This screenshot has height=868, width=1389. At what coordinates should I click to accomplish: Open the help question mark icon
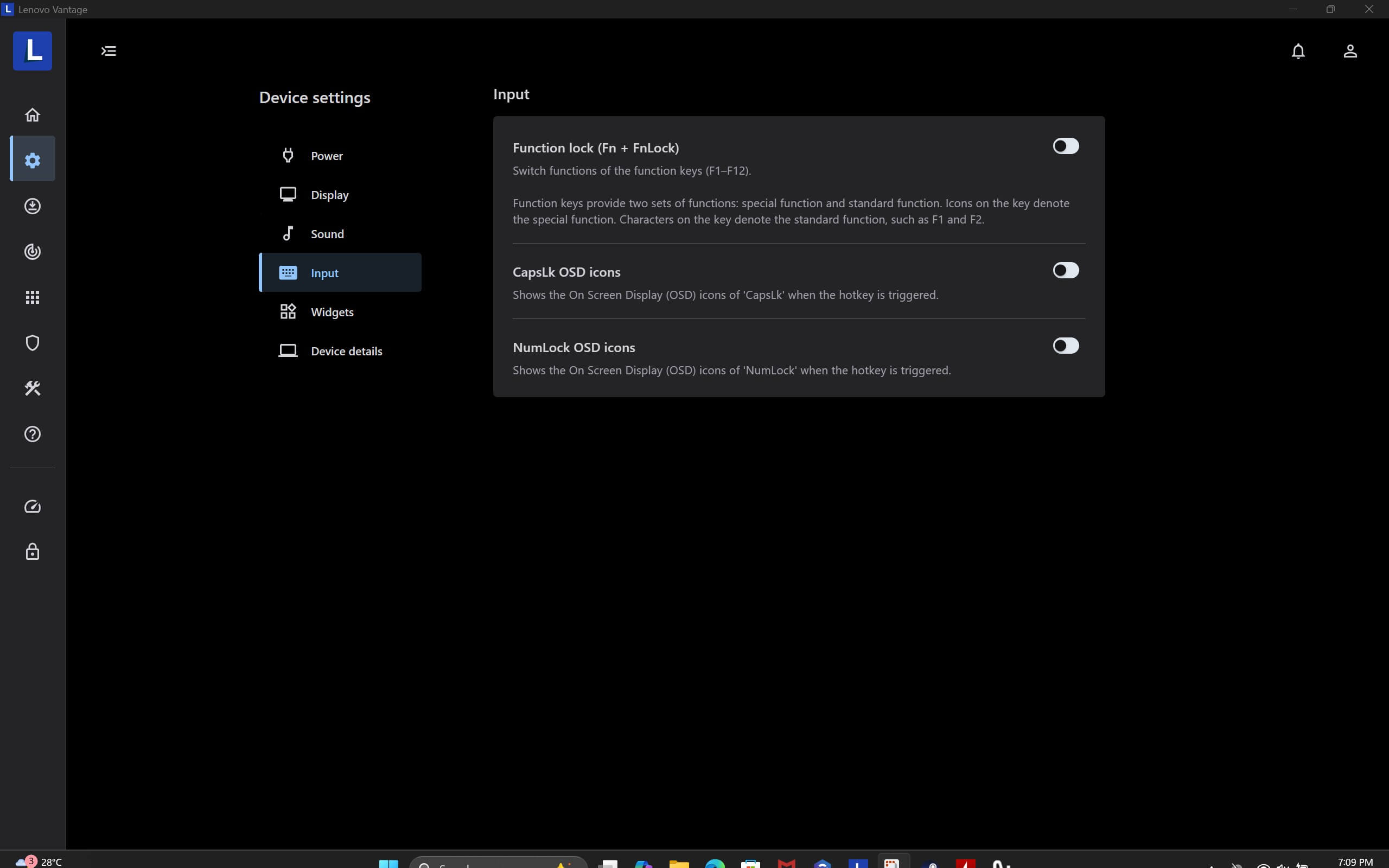[x=32, y=434]
